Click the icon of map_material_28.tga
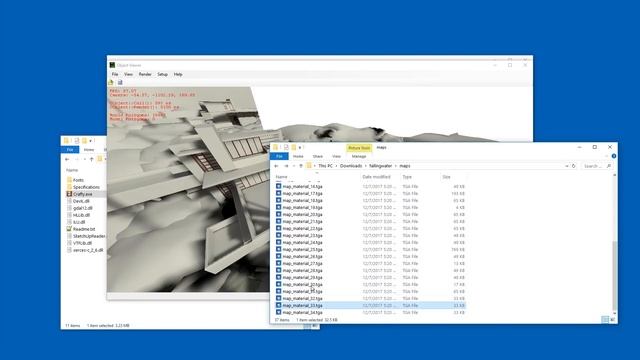Screen dimensions: 640x360 pos(278,270)
